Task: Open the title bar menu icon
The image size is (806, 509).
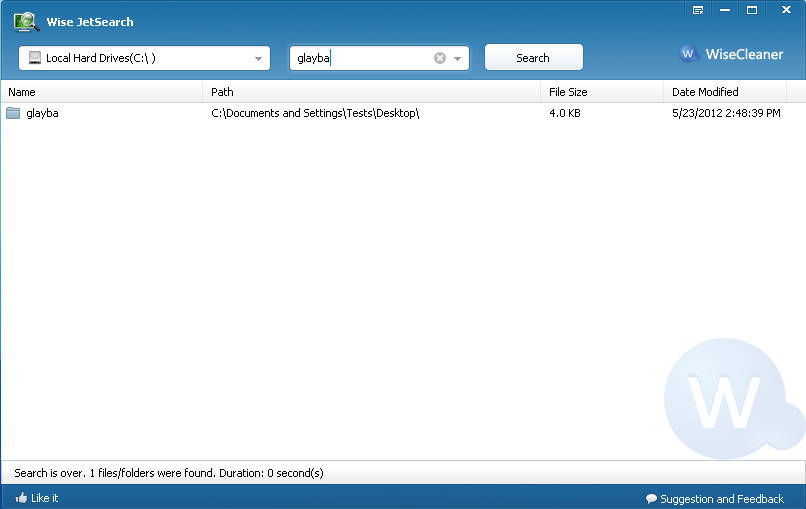Action: click(x=698, y=10)
